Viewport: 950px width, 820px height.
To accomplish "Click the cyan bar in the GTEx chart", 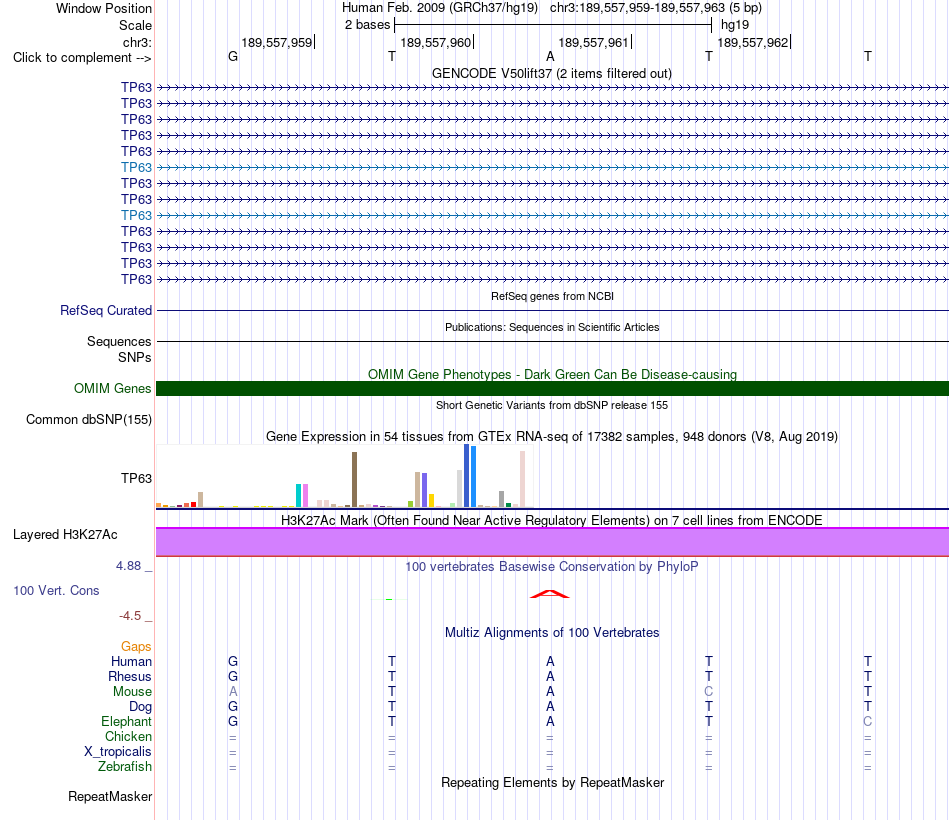I will pos(299,495).
